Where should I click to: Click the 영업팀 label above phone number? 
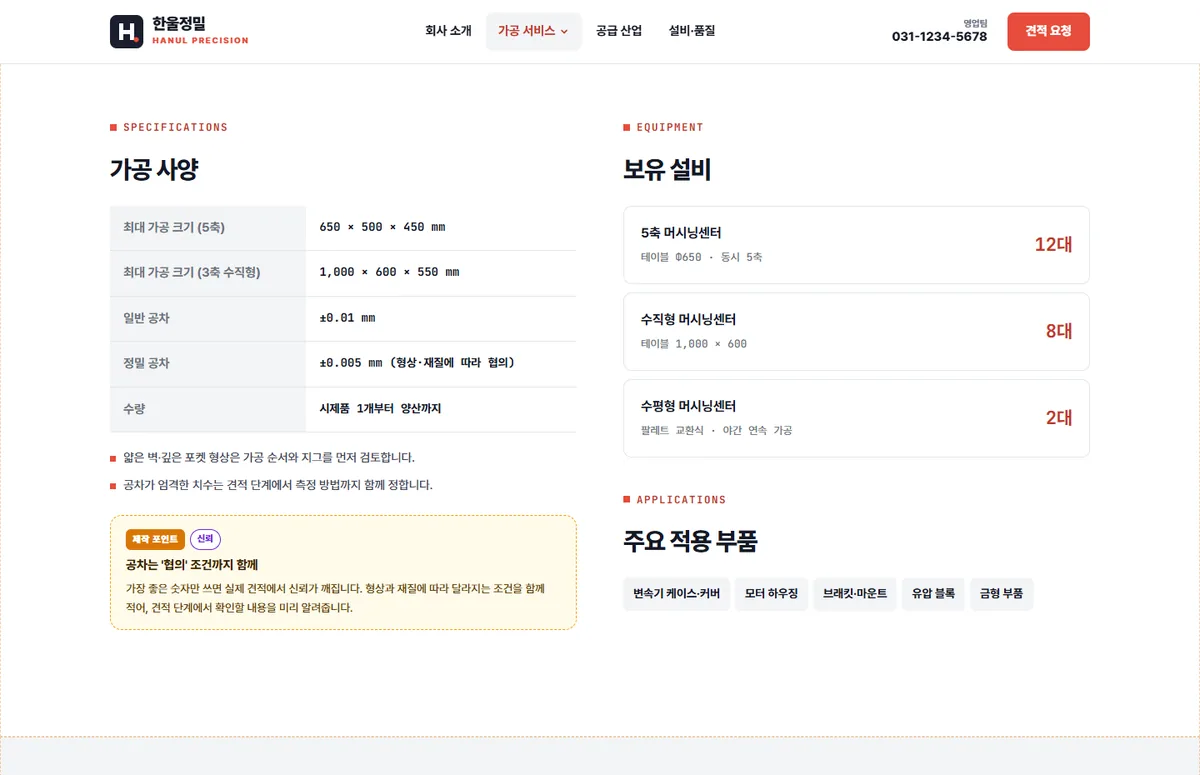click(x=975, y=22)
